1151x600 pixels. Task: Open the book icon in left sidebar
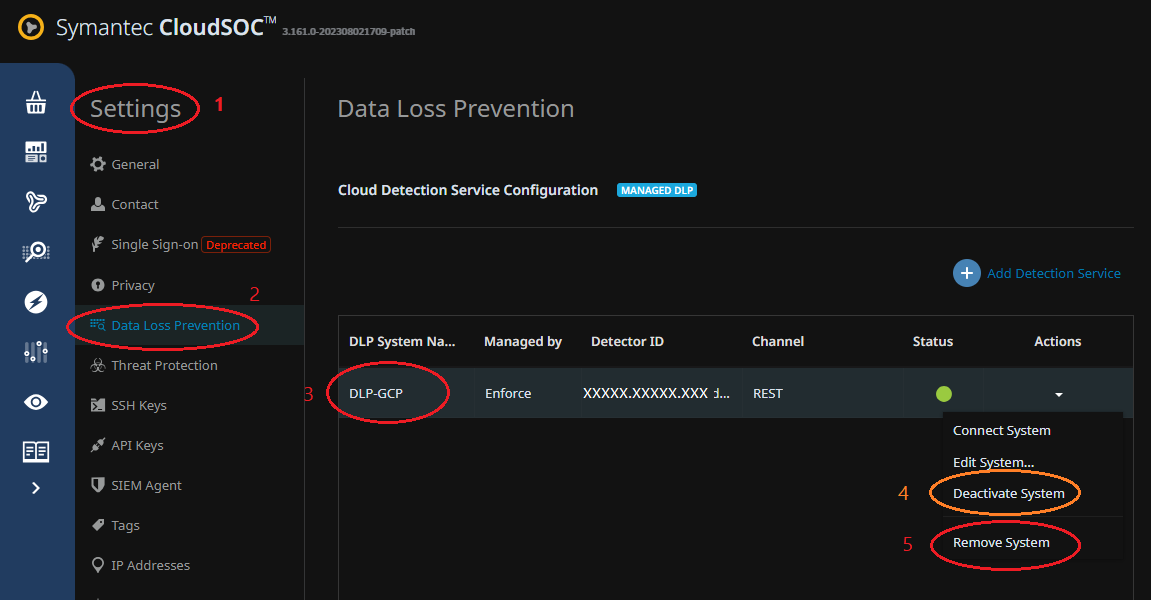point(36,452)
